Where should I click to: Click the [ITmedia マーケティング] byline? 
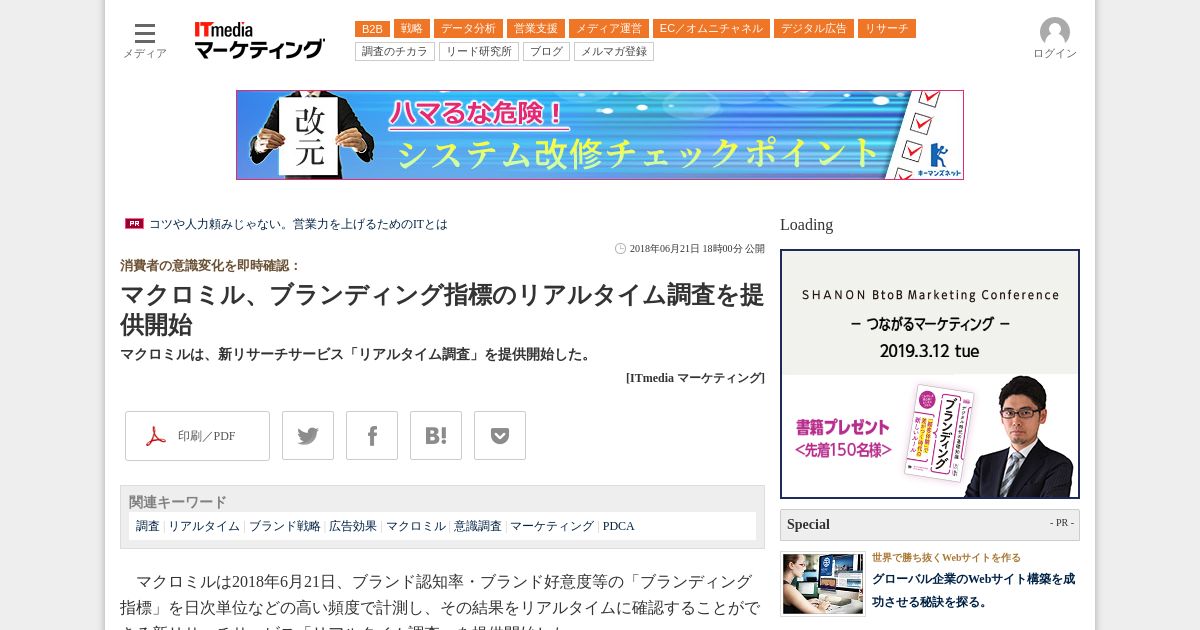tap(695, 378)
